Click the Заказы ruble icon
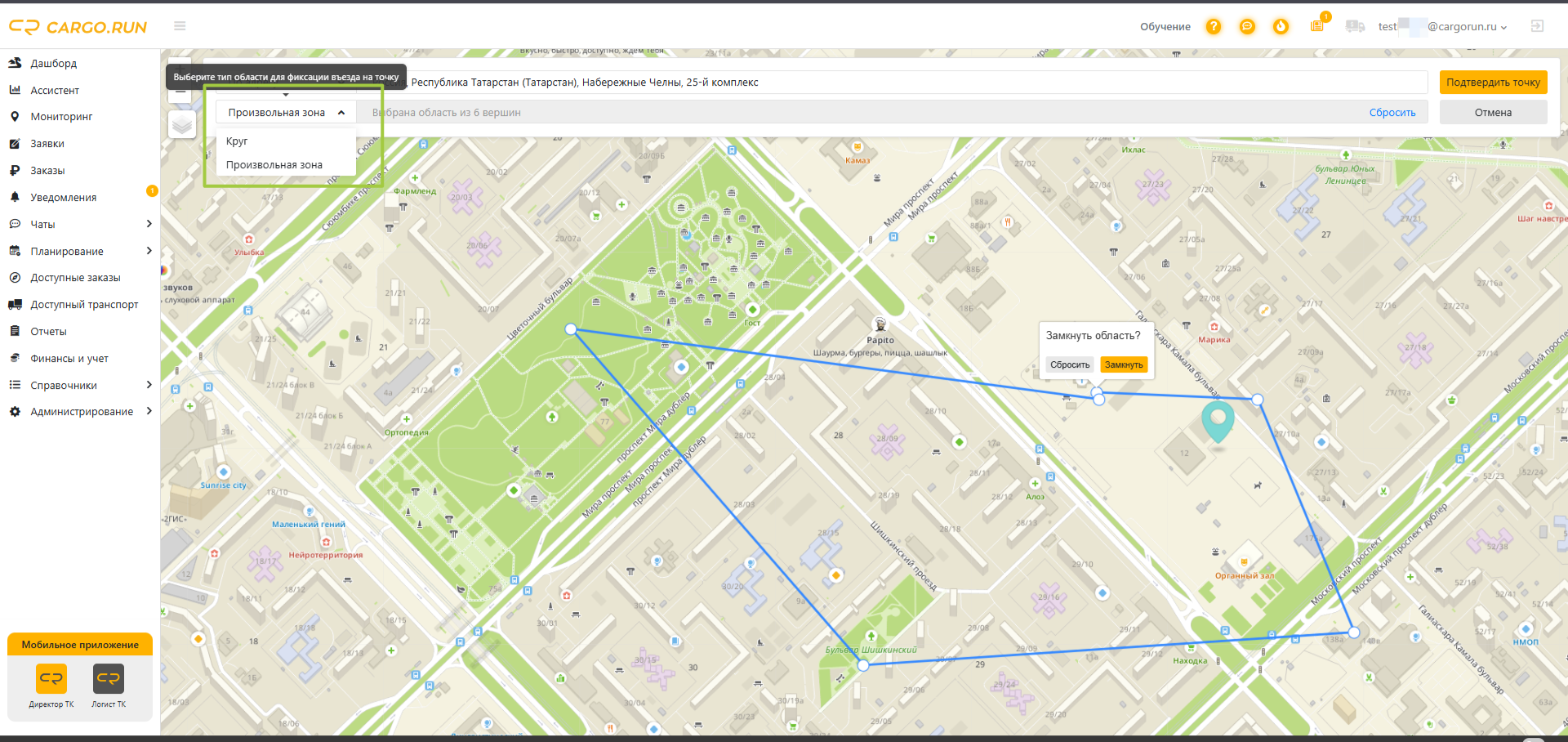The height and width of the screenshot is (742, 1568). point(15,171)
